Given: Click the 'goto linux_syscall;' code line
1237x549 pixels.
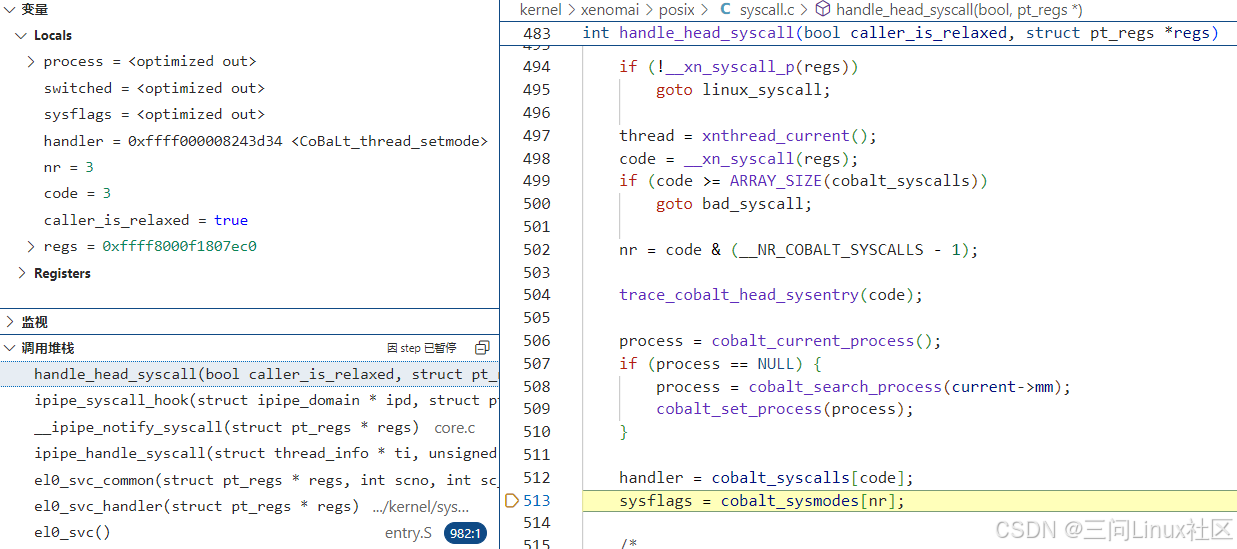Looking at the screenshot, I should pyautogui.click(x=743, y=90).
